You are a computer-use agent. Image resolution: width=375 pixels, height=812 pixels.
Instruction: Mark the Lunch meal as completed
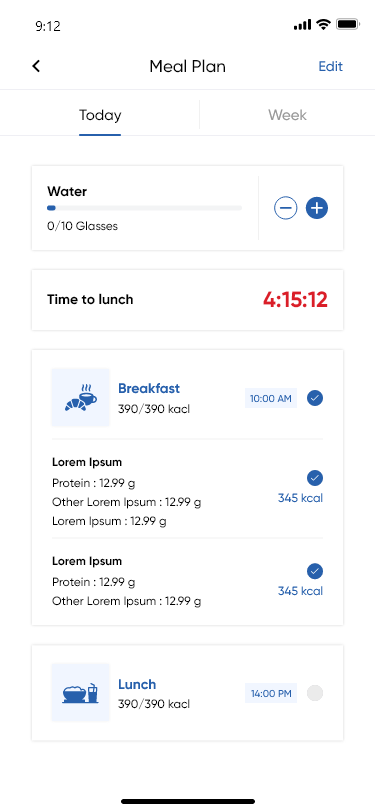tap(315, 693)
